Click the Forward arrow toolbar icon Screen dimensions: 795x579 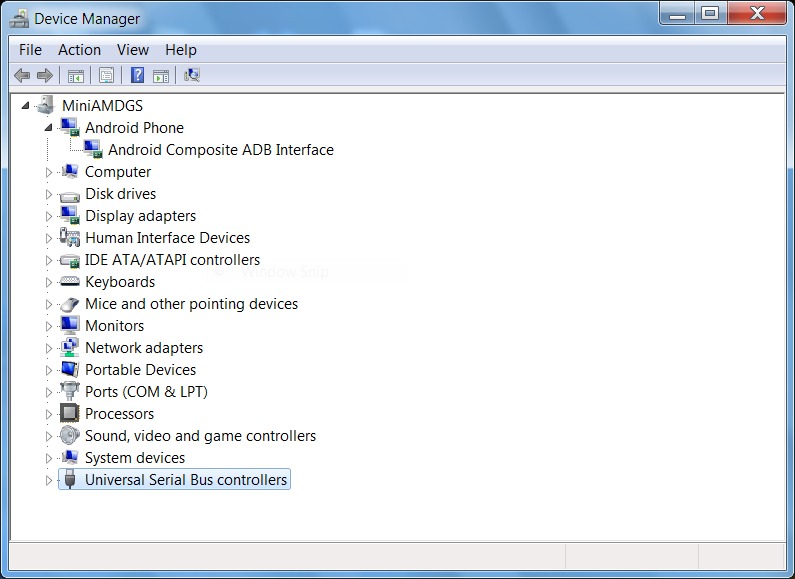click(x=45, y=76)
